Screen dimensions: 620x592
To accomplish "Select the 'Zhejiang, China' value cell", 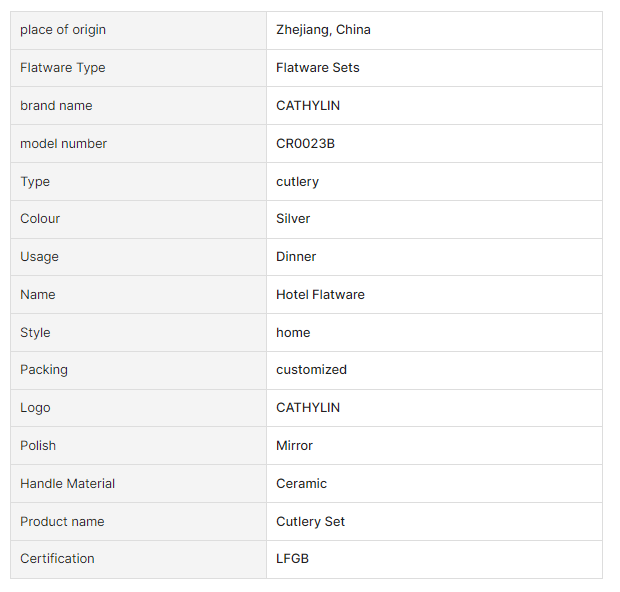I will point(323,30).
